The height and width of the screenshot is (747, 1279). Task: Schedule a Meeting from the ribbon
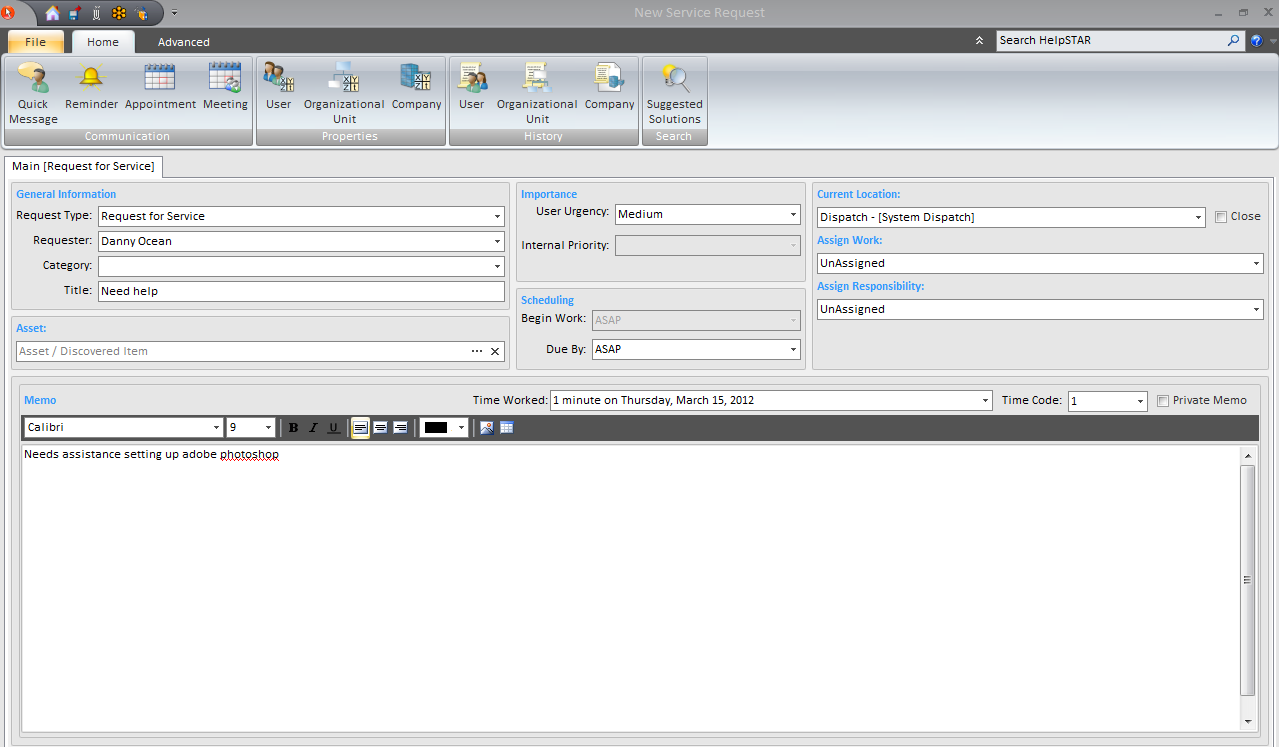(225, 87)
